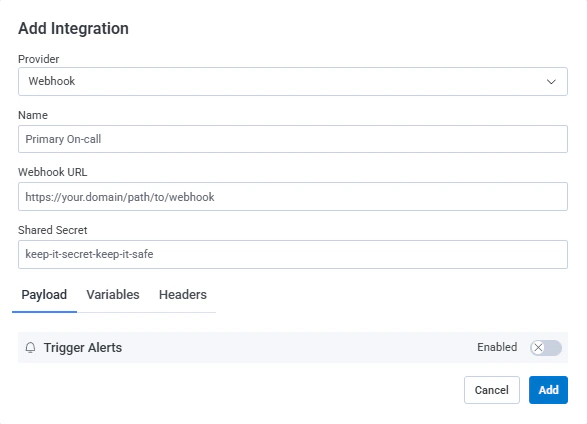The image size is (587, 424).
Task: Click into the Webhook URL field
Action: [293, 196]
